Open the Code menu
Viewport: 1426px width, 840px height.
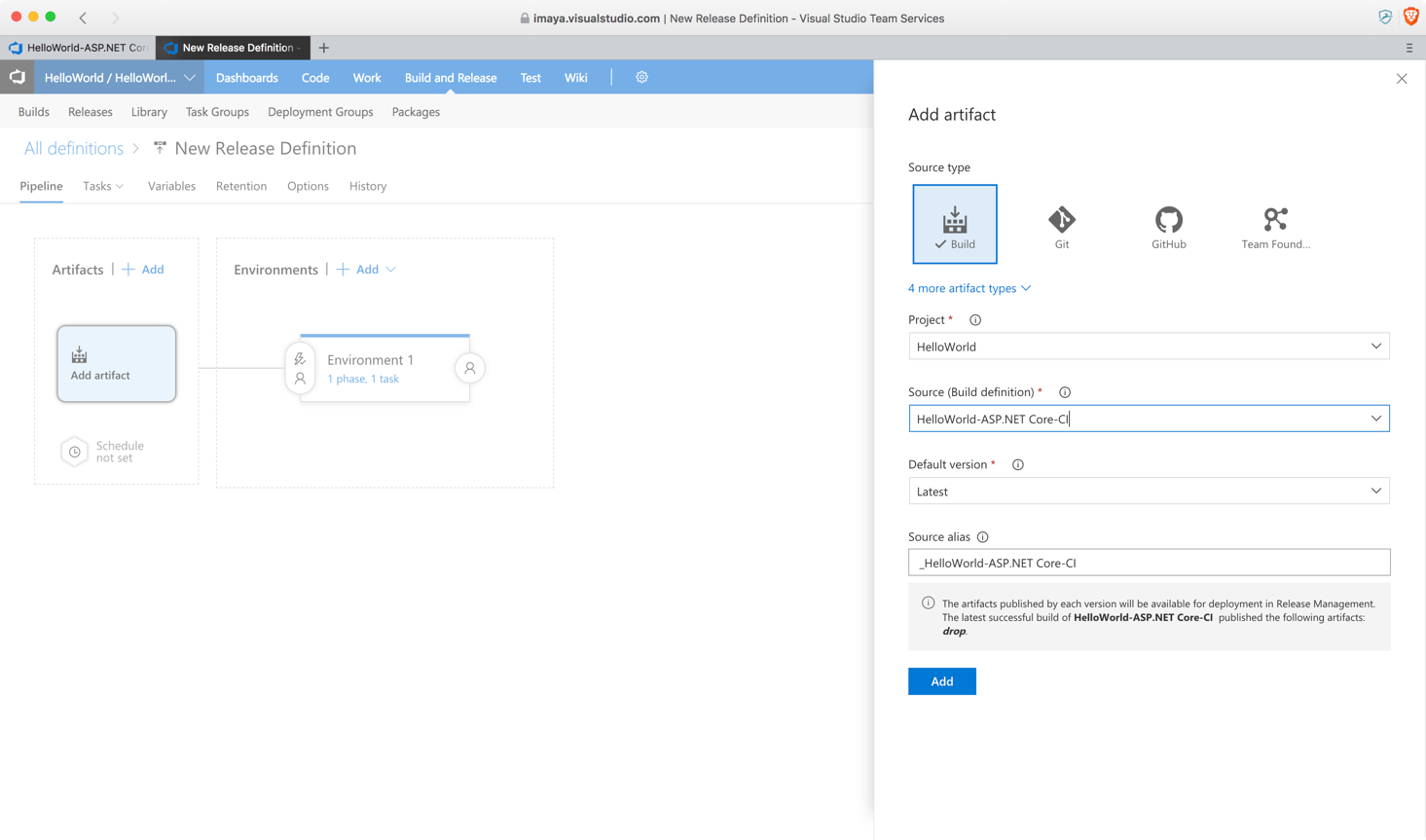coord(315,78)
